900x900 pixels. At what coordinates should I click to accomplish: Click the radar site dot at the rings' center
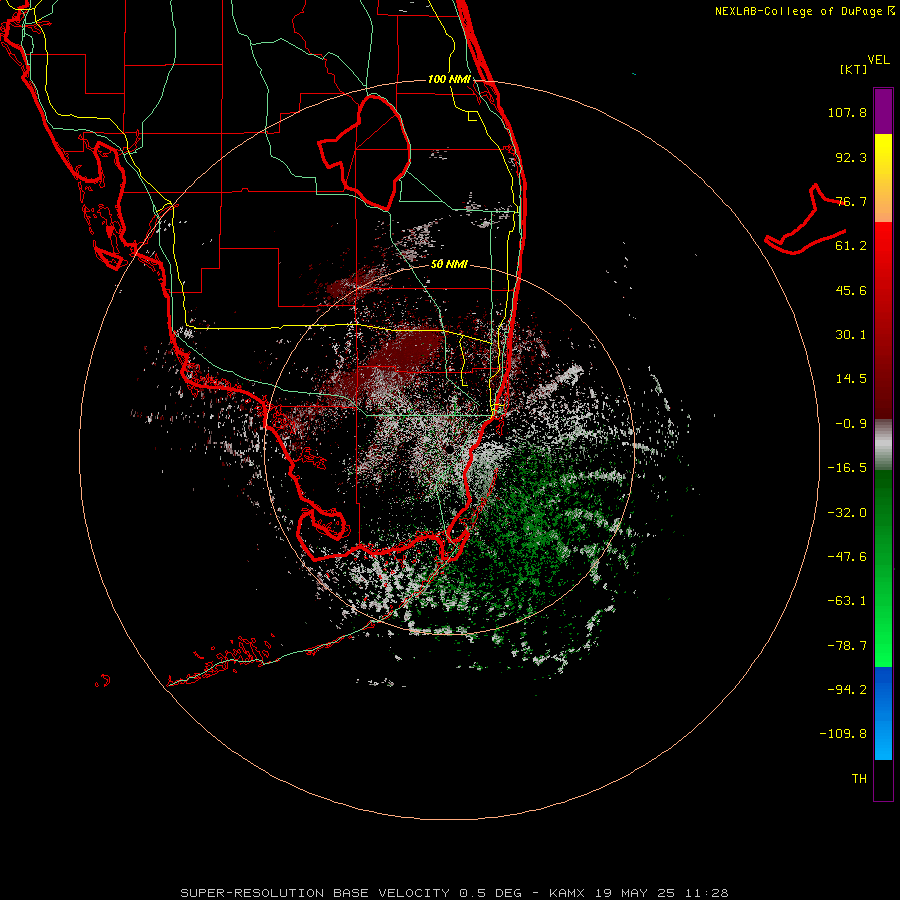tap(449, 449)
